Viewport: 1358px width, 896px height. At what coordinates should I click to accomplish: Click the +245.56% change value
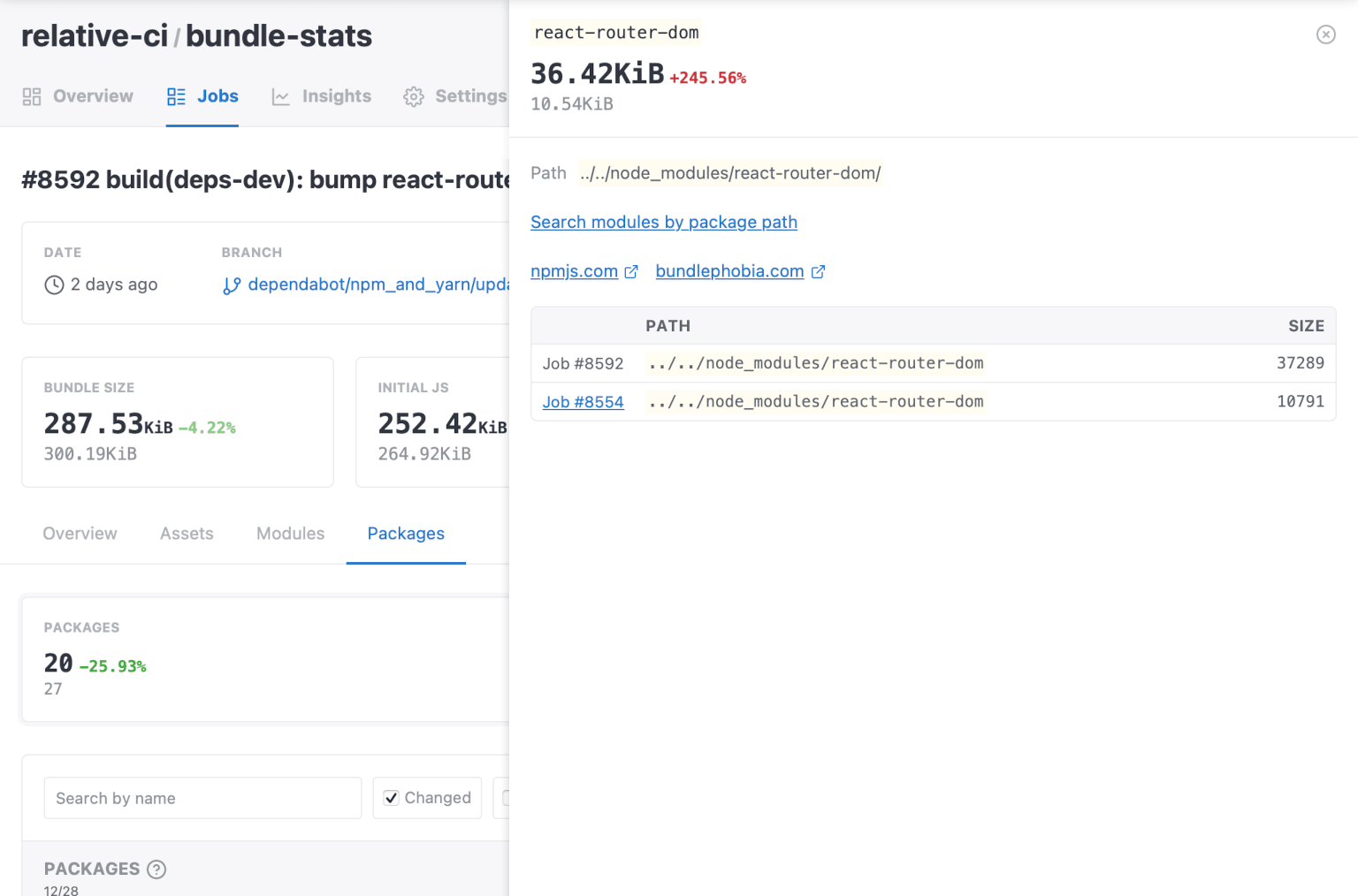coord(707,78)
